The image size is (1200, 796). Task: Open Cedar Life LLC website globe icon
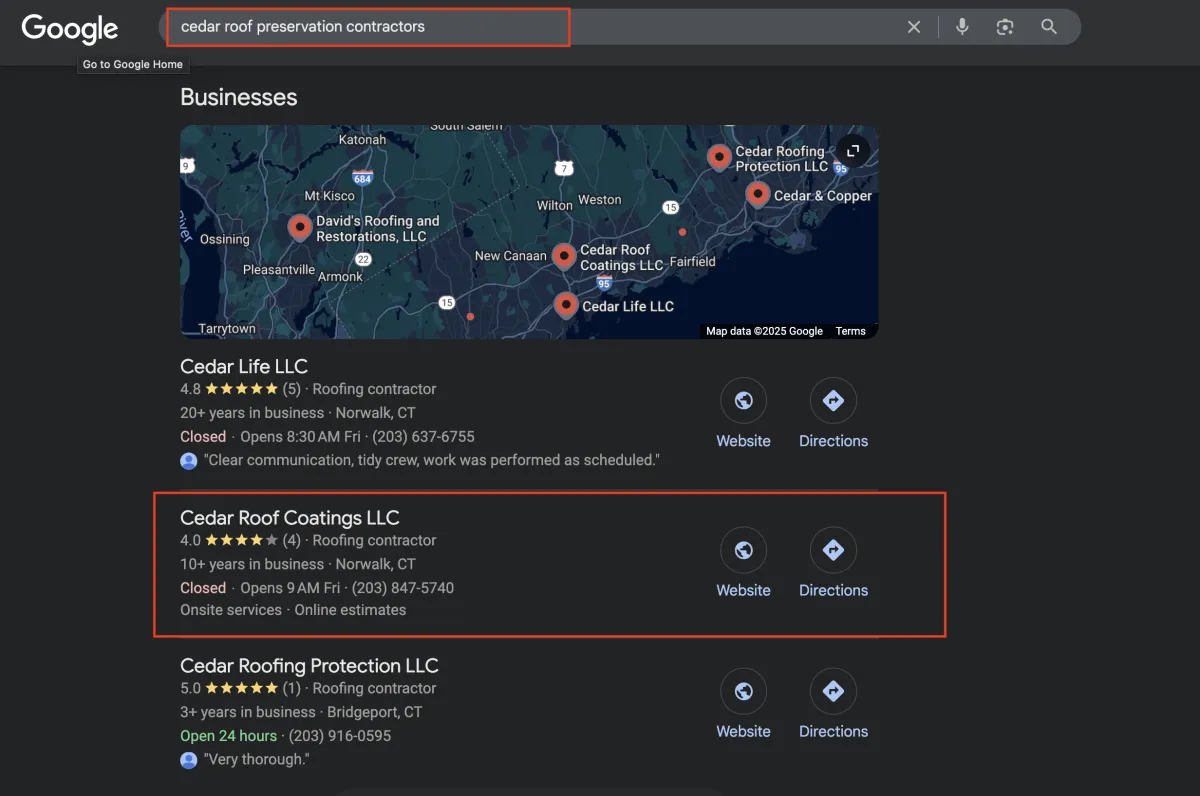coord(743,401)
